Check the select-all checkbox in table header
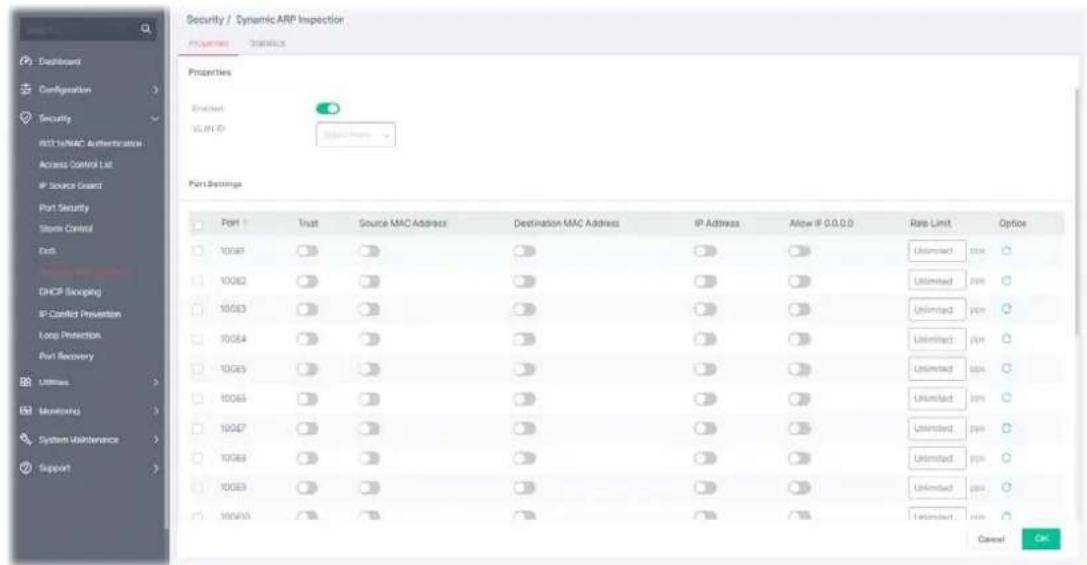 click(198, 225)
